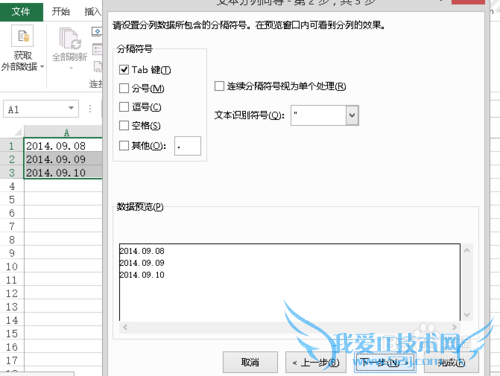Toggle the Tab key delimiter checkbox
This screenshot has height=376, width=500.
[x=124, y=70]
